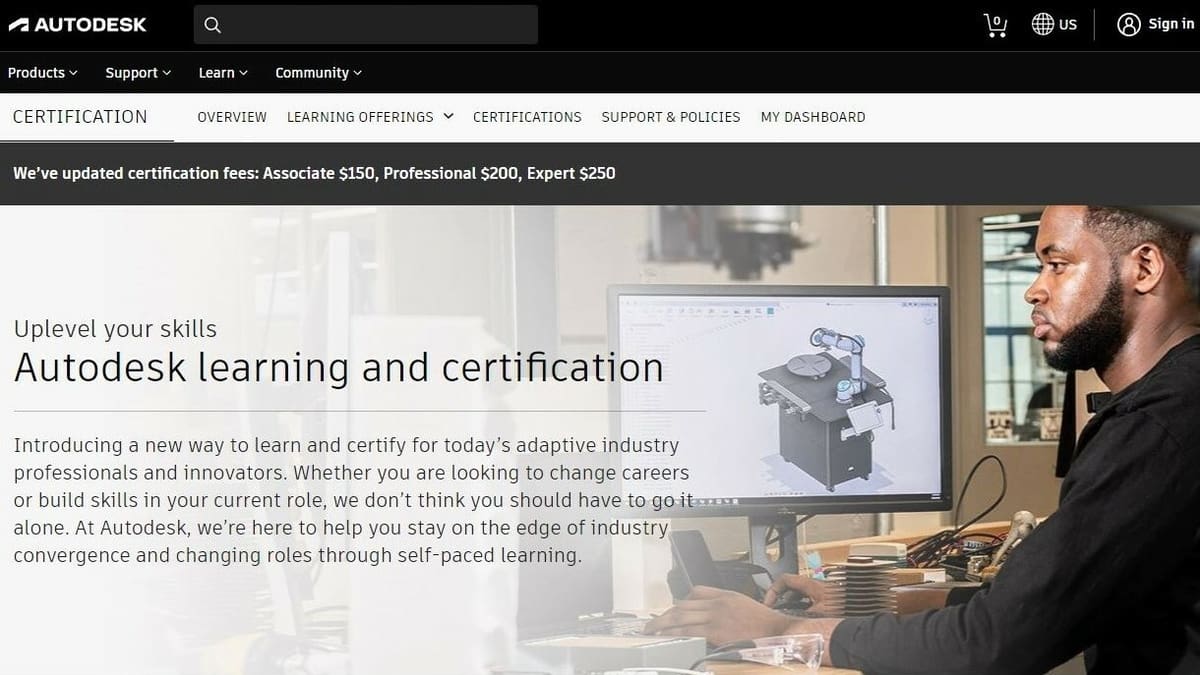
Task: Click the 'Uplevel your skills' text
Action: (x=115, y=329)
